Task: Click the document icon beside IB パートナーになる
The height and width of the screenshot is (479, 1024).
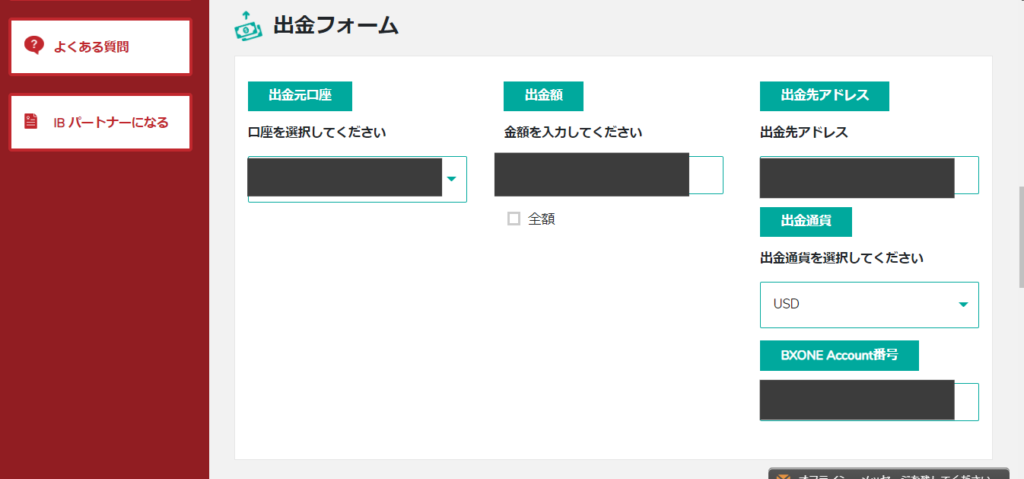Action: 31,122
